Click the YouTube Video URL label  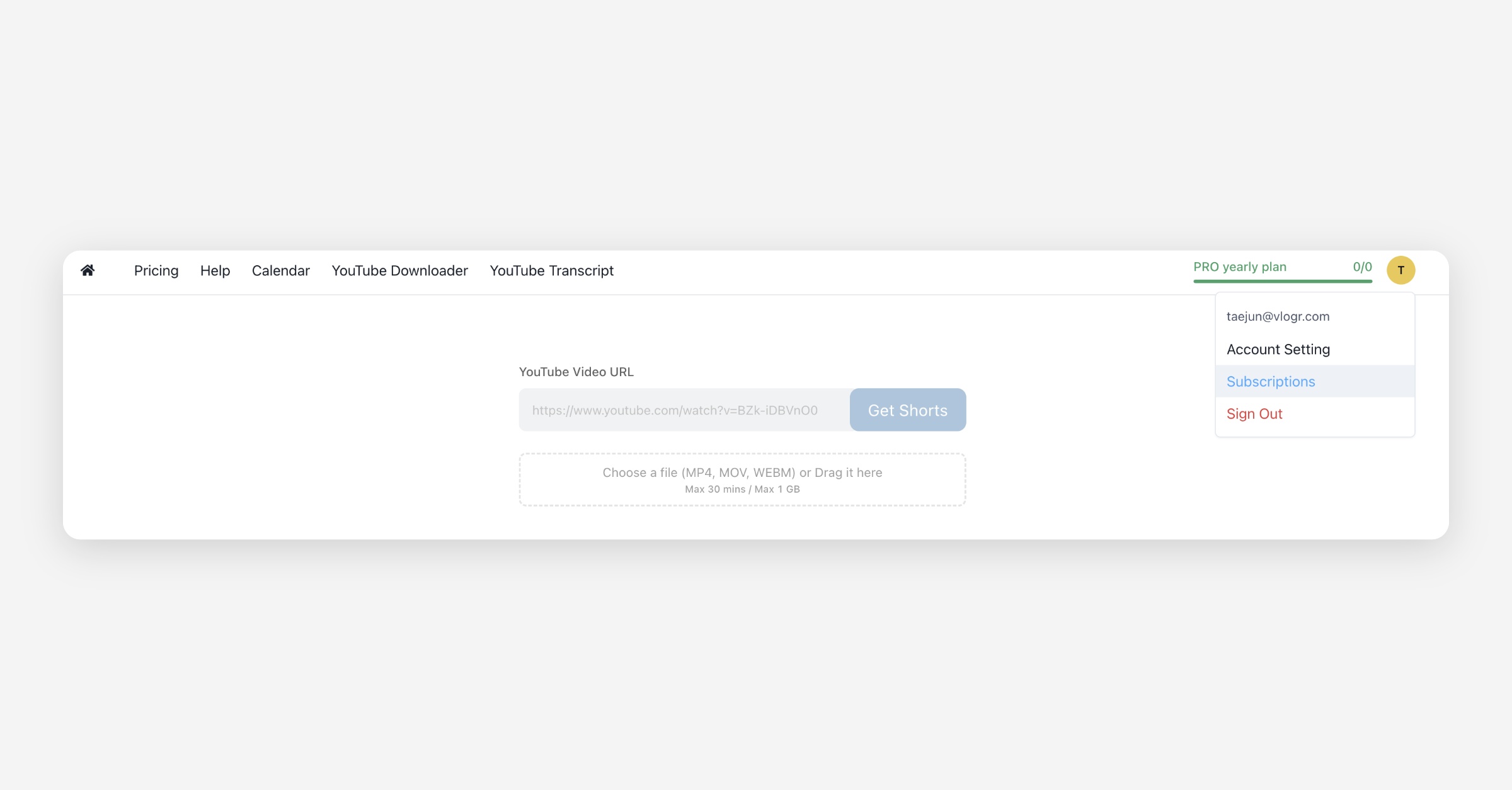[576, 372]
